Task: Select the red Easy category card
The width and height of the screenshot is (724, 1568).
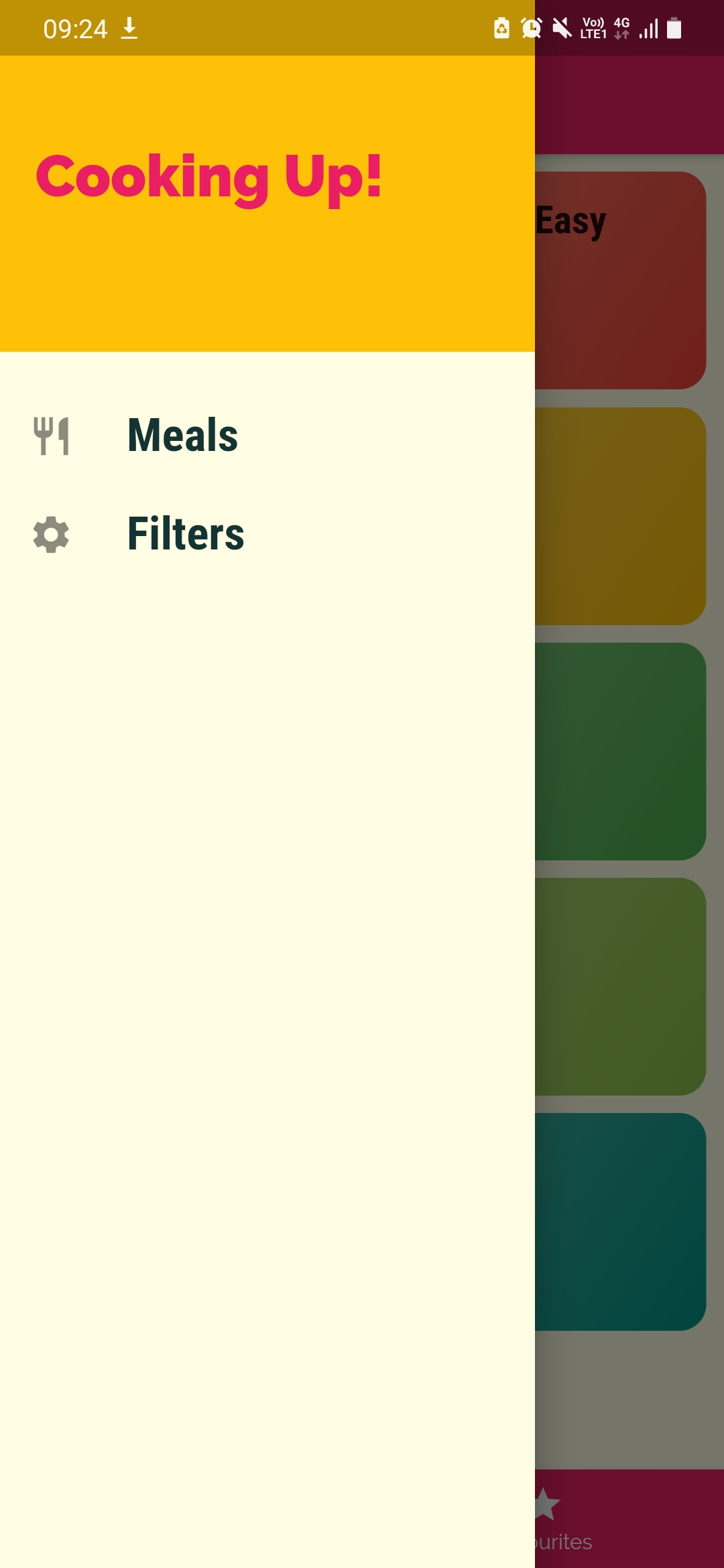Action: 620,280
